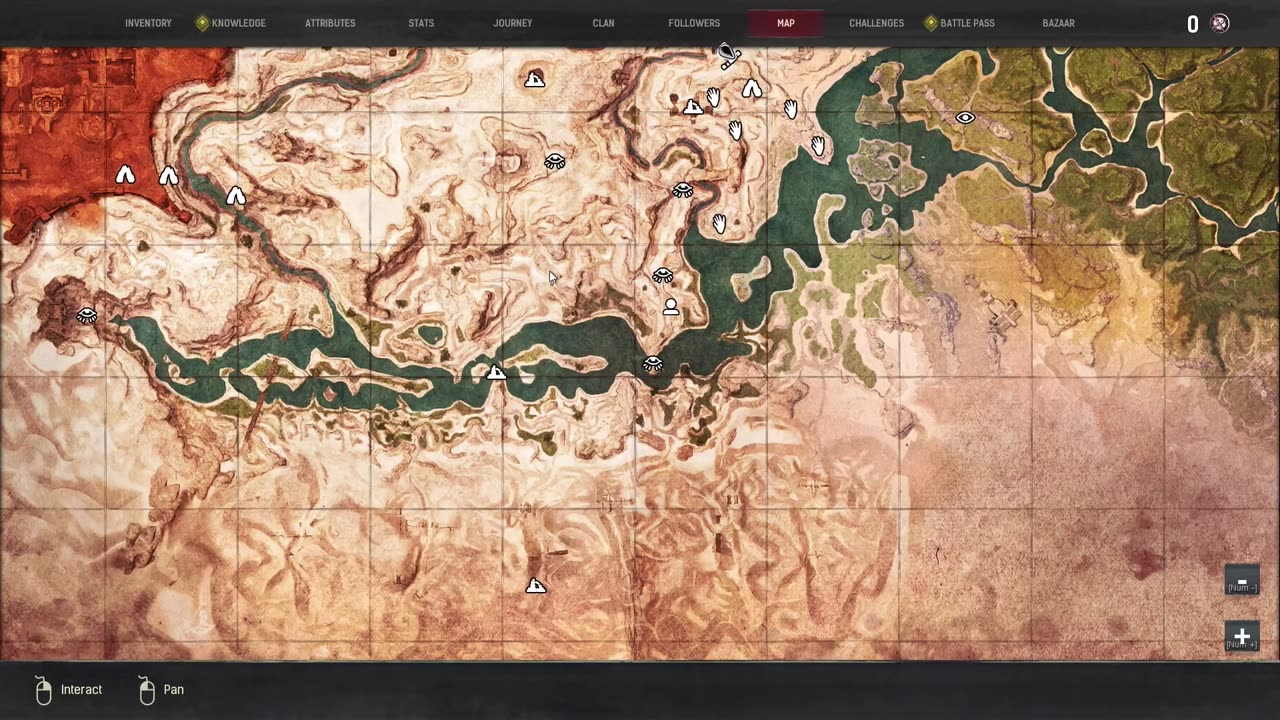Select the eye marker at the river's far west end
Image resolution: width=1280 pixels, height=720 pixels.
pyautogui.click(x=87, y=316)
